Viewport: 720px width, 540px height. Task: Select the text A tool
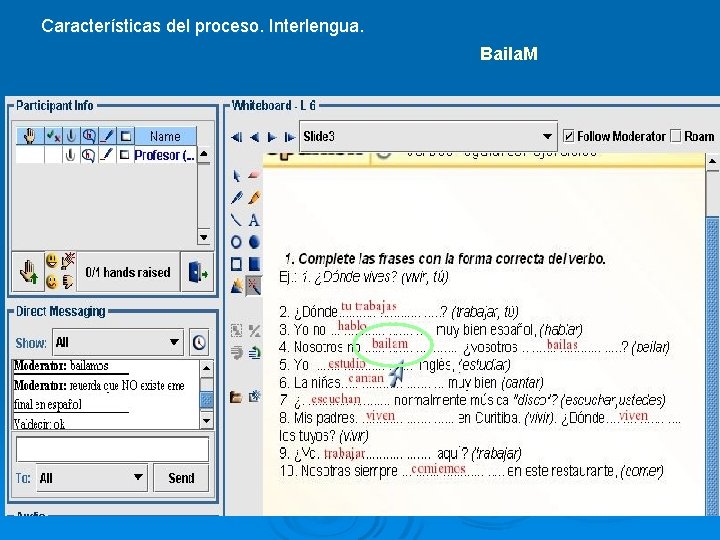[254, 220]
